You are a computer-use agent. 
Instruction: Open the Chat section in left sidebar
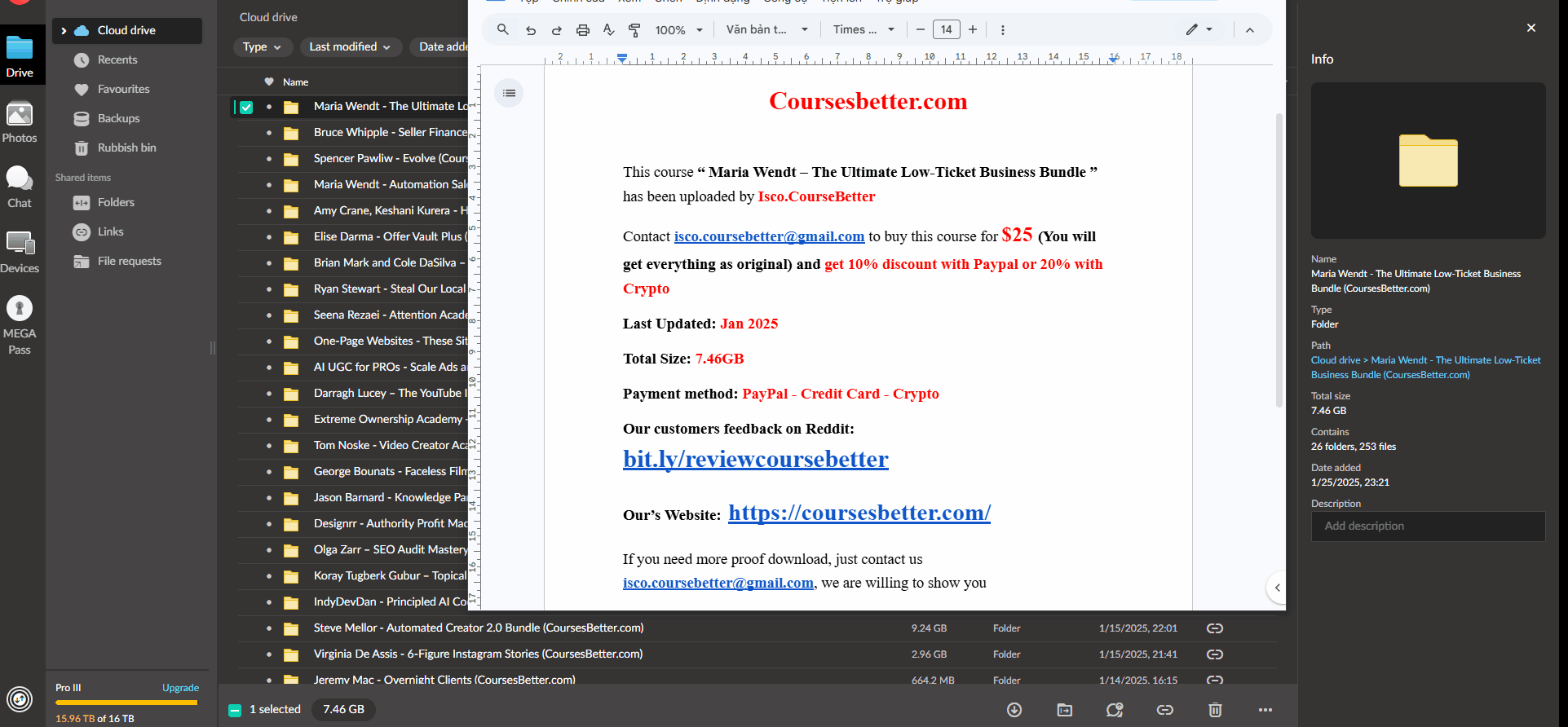click(20, 187)
